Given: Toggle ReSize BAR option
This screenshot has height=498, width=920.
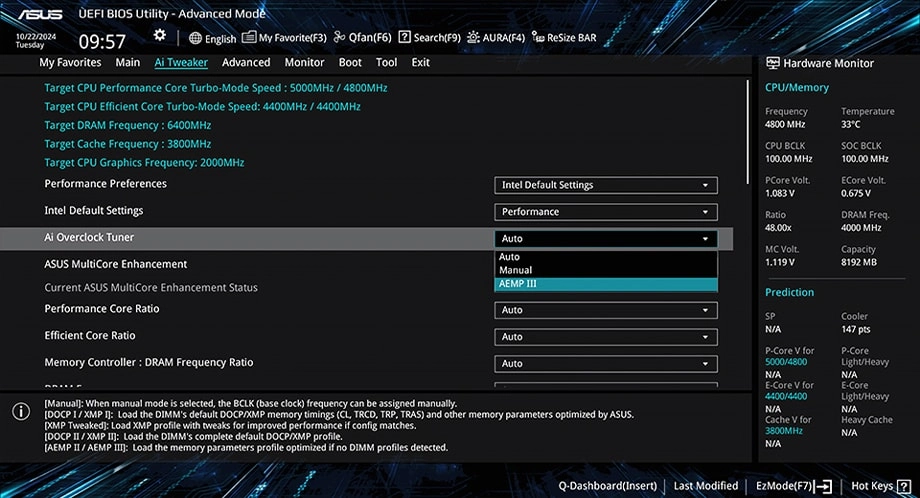Looking at the screenshot, I should coord(564,38).
